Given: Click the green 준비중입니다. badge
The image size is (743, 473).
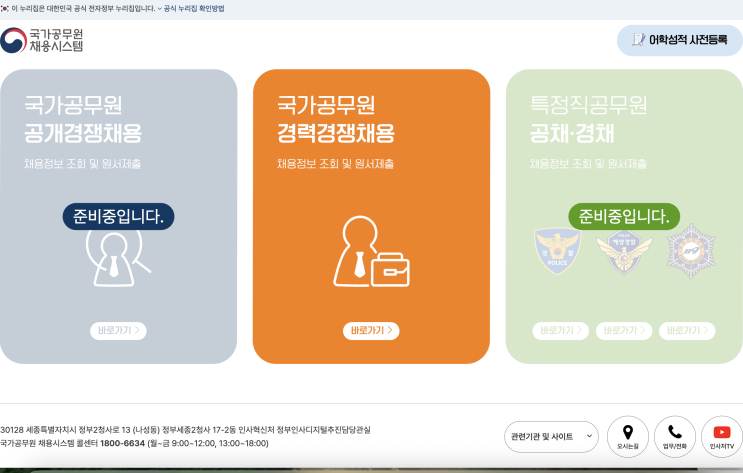Looking at the screenshot, I should [624, 217].
